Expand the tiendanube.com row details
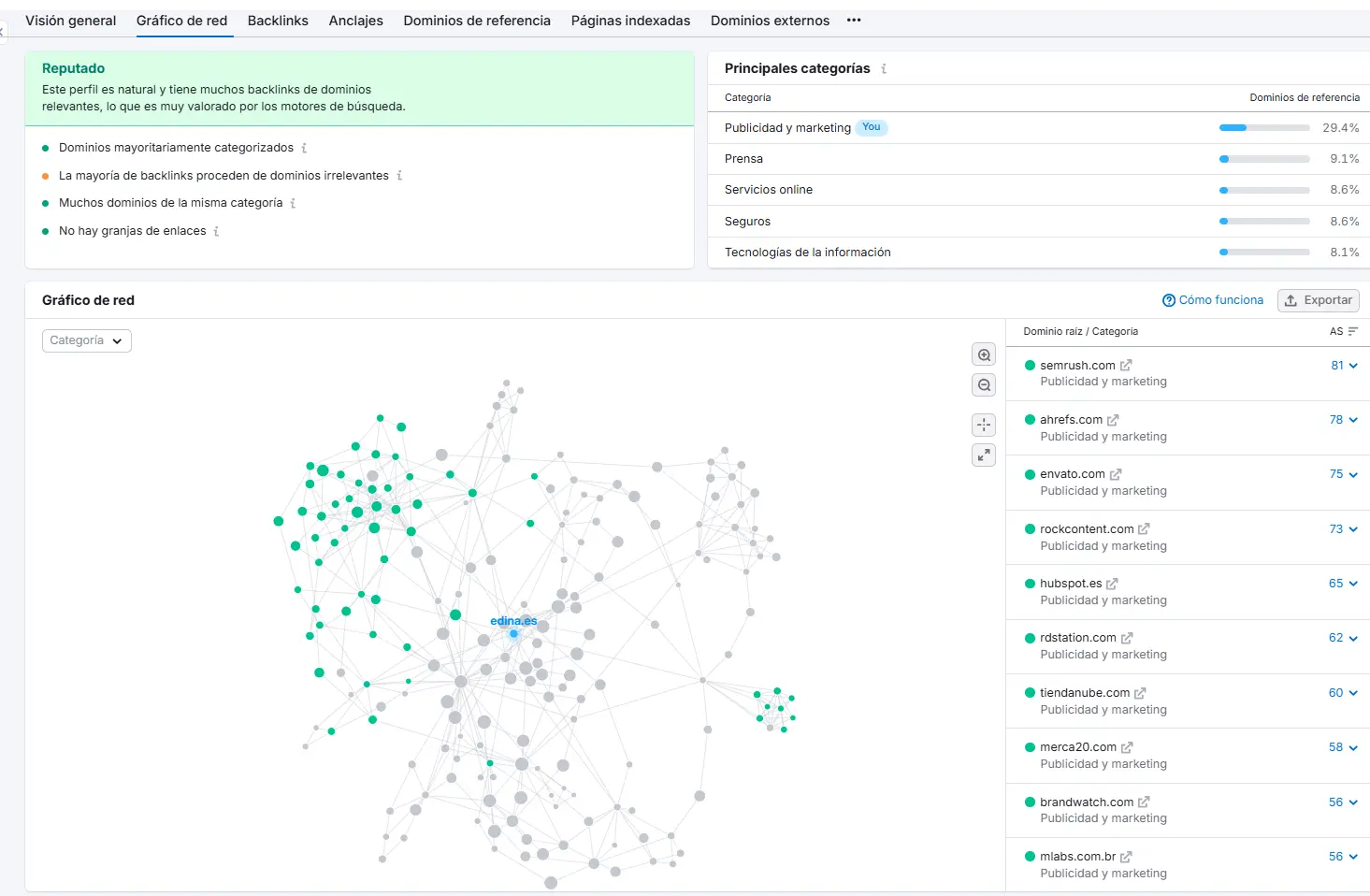 [x=1353, y=693]
